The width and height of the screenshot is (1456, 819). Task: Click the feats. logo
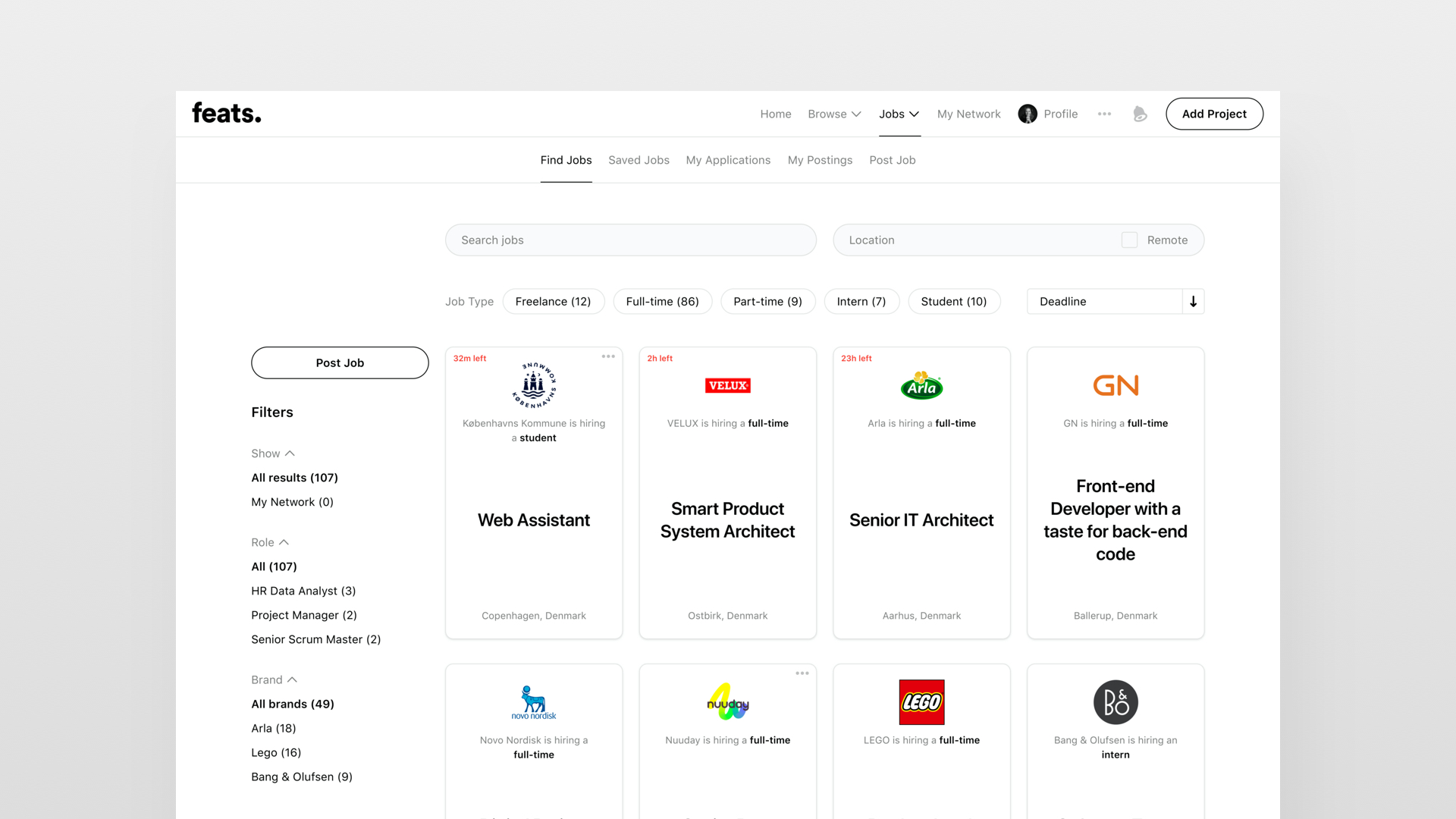point(226,113)
